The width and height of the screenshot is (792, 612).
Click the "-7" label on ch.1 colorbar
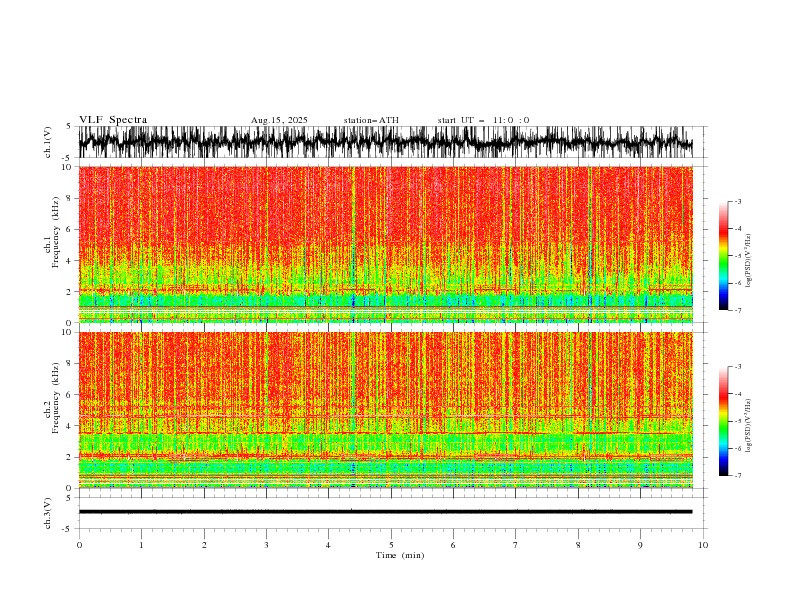coord(738,310)
